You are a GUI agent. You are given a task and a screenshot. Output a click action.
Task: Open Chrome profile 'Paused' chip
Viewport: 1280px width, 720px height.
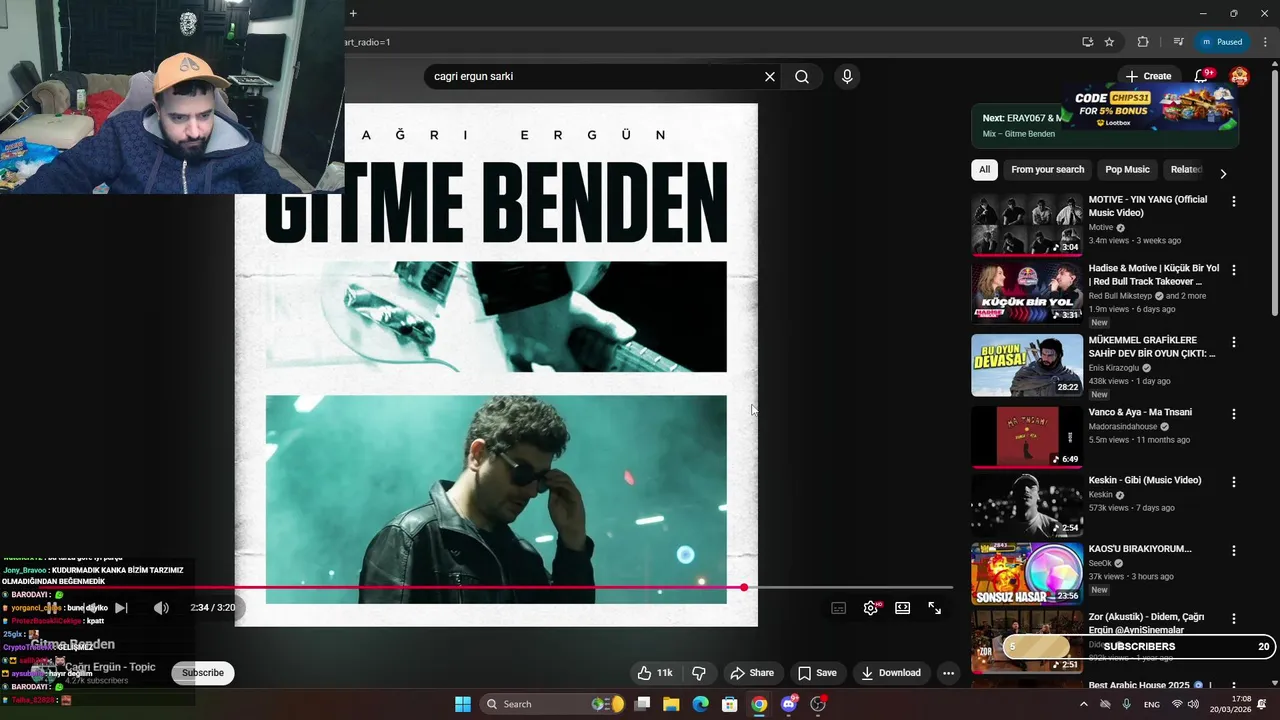pyautogui.click(x=1222, y=42)
